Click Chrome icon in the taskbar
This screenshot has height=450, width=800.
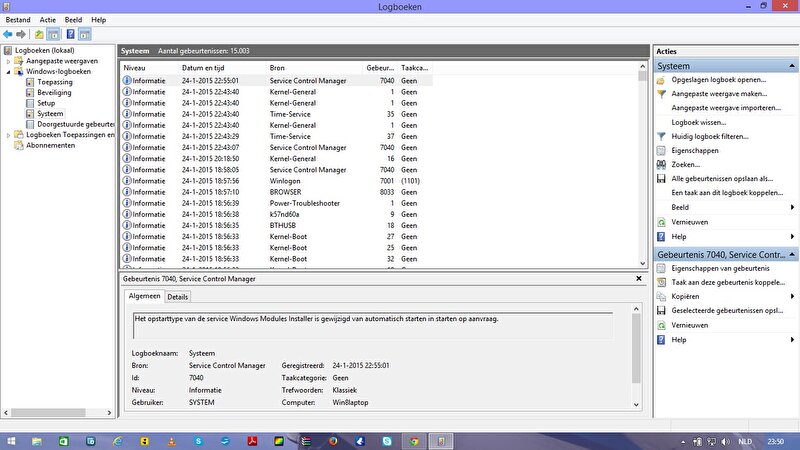(411, 440)
